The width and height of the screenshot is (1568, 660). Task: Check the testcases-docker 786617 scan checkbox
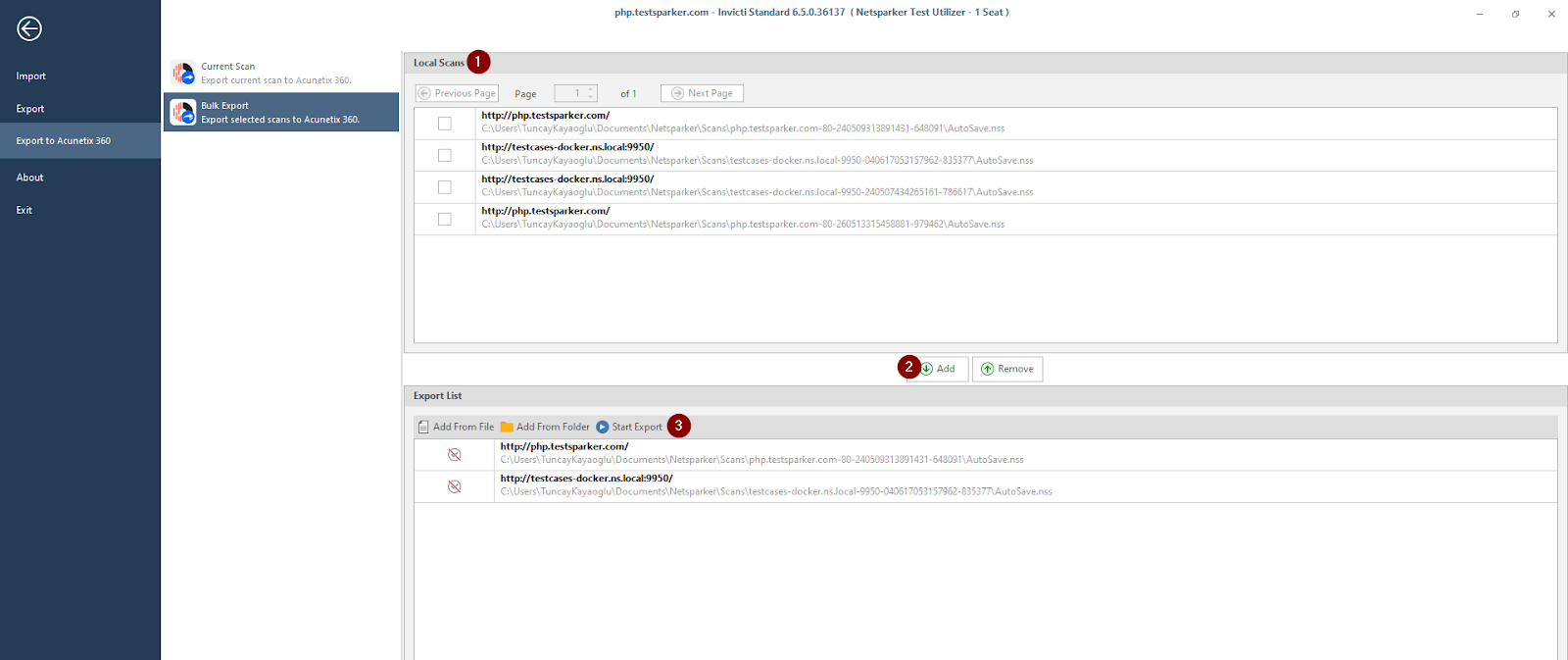tap(445, 187)
